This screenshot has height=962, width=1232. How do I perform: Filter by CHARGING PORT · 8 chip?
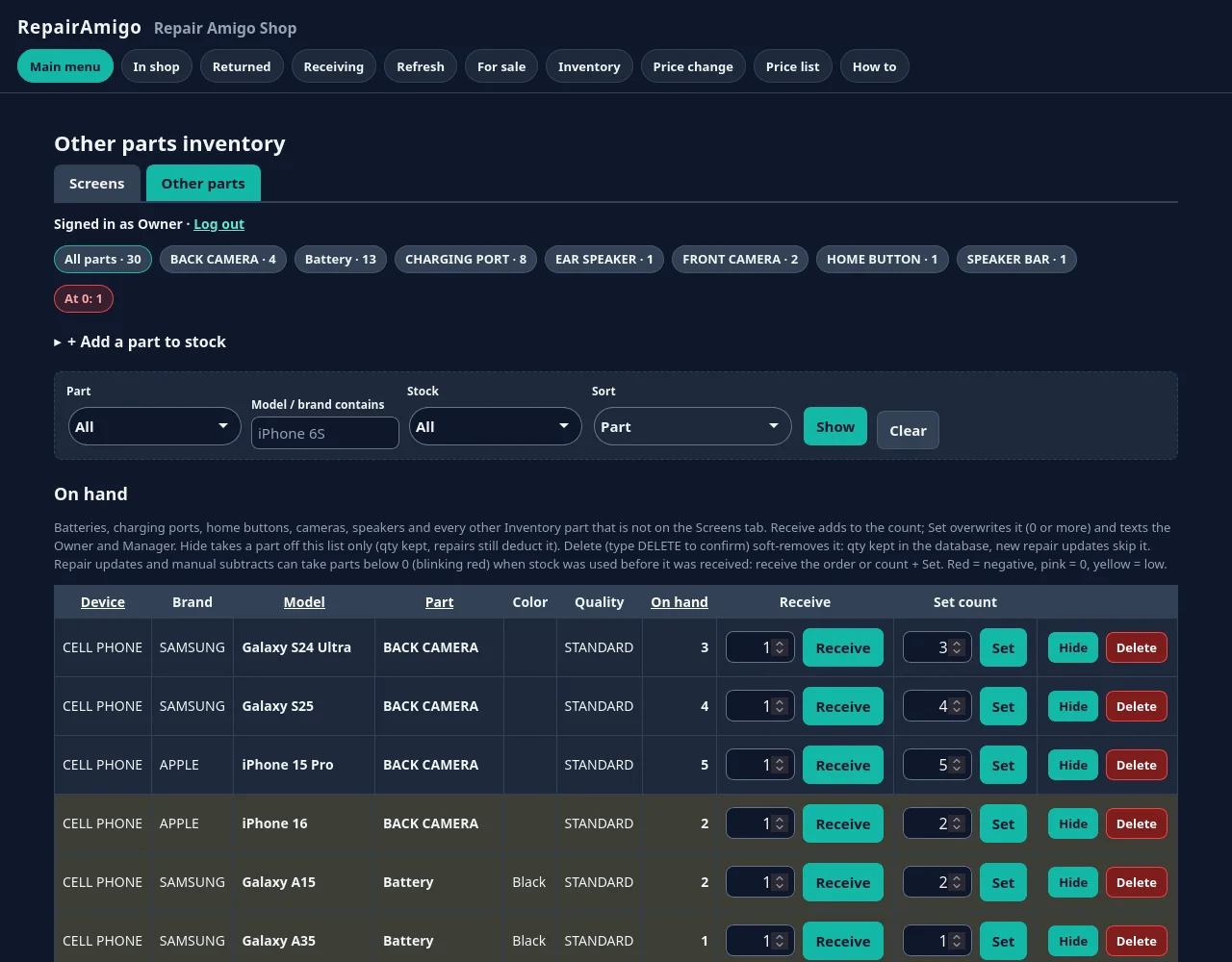pyautogui.click(x=466, y=259)
